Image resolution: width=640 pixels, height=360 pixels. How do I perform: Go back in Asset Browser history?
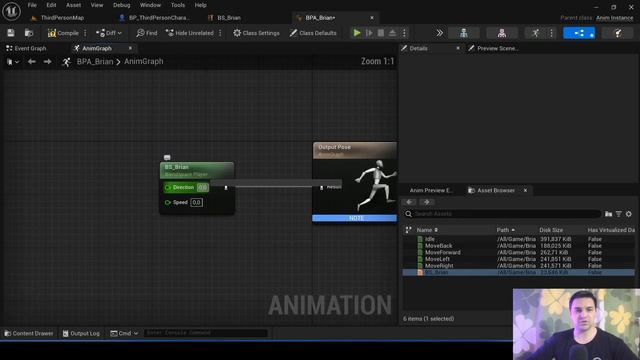[x=409, y=202]
